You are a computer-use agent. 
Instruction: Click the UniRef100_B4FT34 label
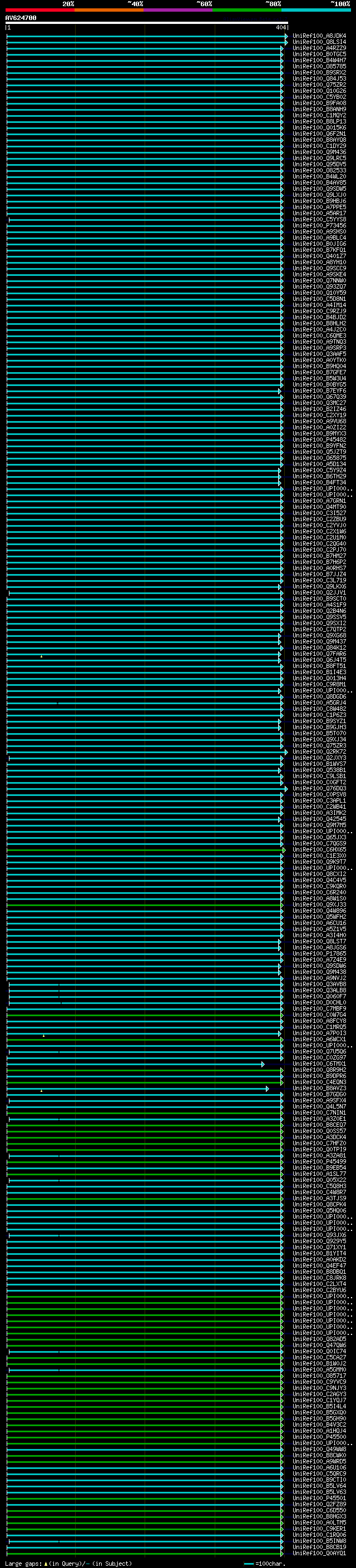click(319, 483)
